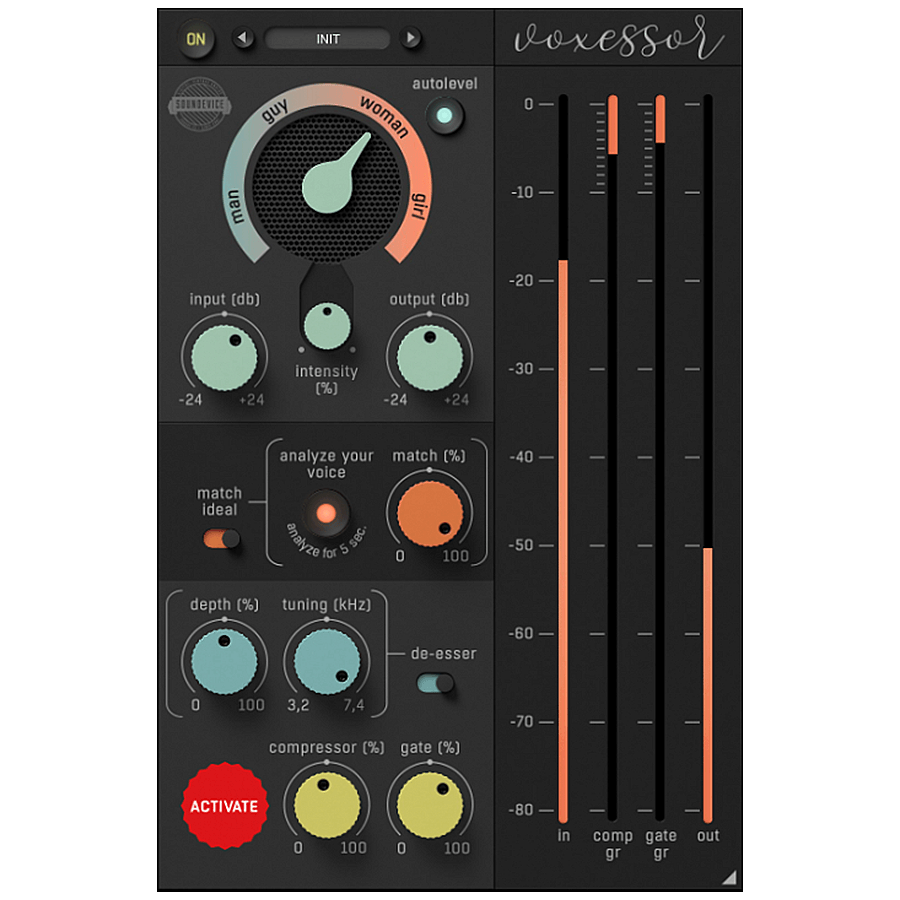Click the de-esser depth (%) knob
The width and height of the screenshot is (900, 900).
tap(224, 662)
